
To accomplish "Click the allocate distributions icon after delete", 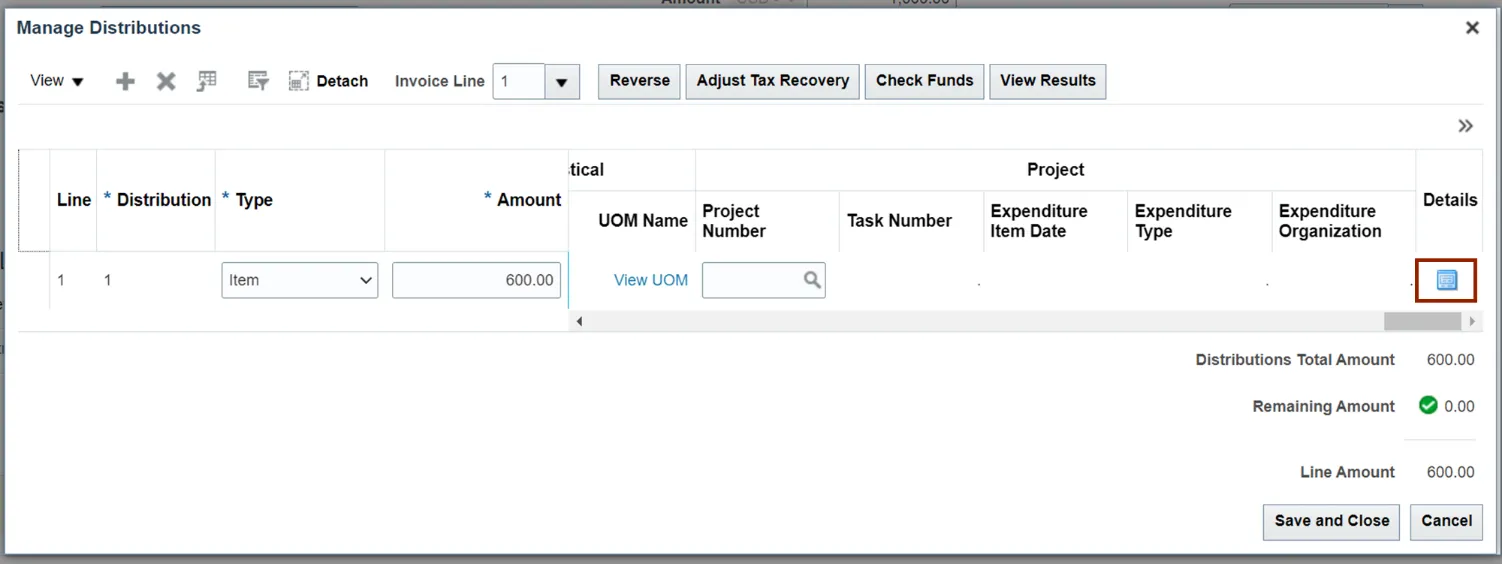I will 207,81.
